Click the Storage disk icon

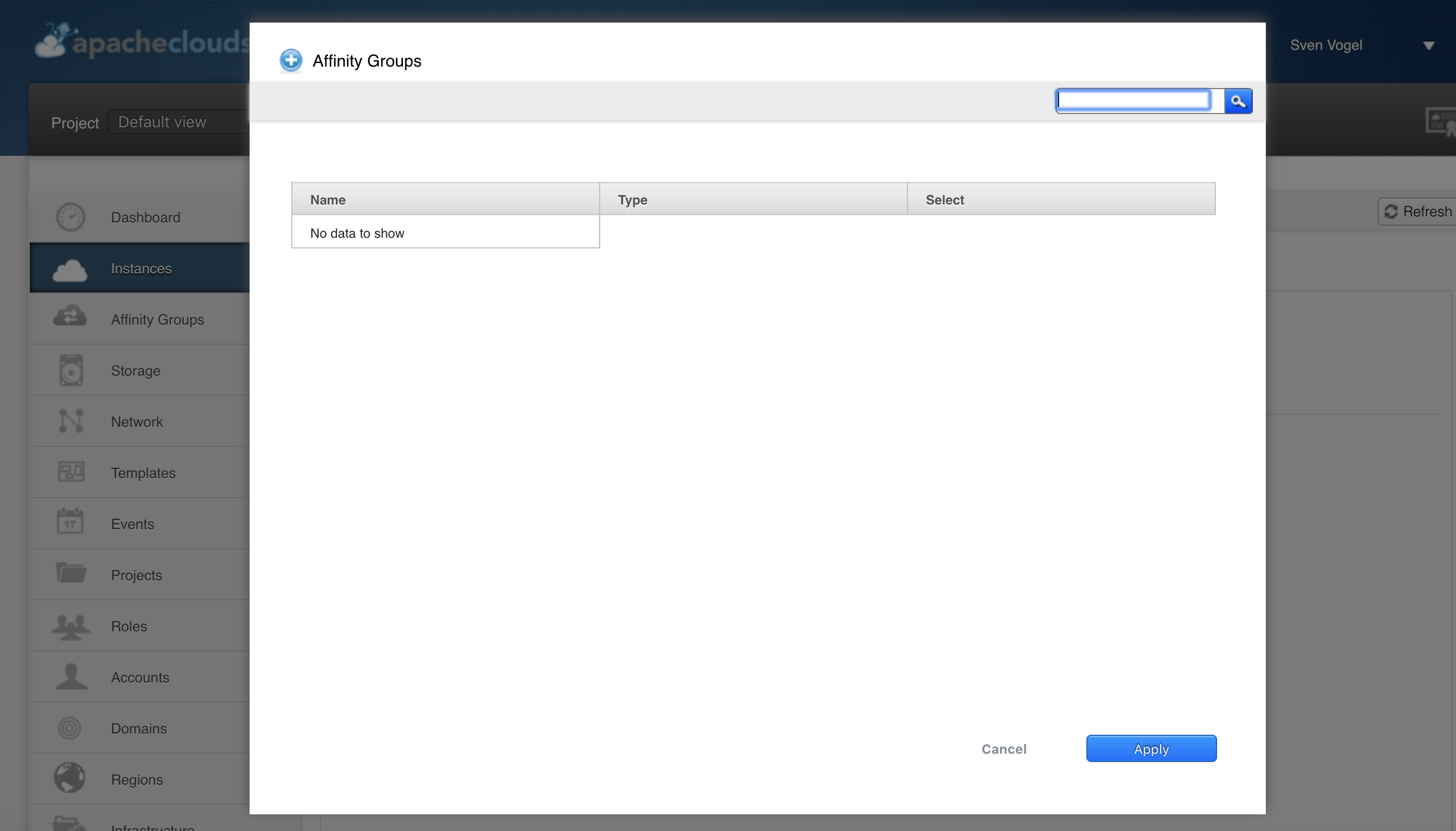coord(71,371)
